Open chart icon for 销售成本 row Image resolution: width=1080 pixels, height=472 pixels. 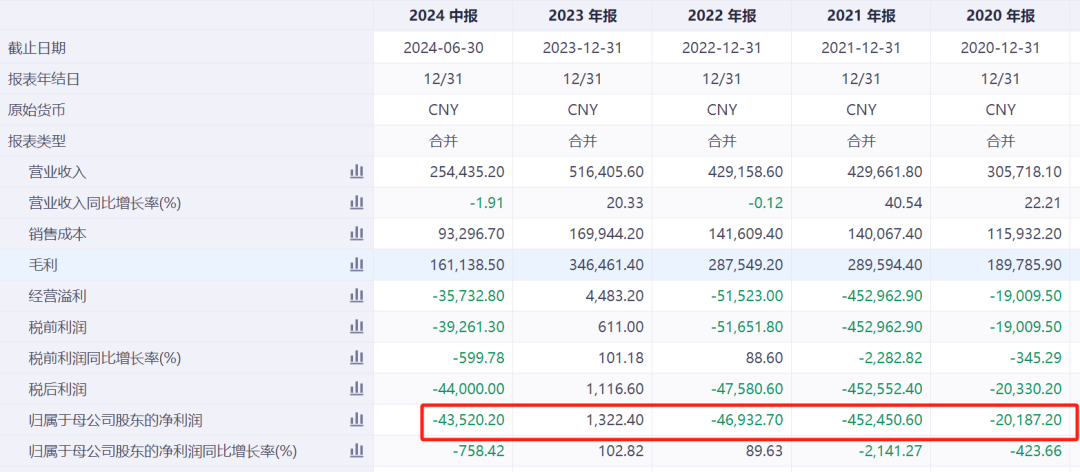356,234
